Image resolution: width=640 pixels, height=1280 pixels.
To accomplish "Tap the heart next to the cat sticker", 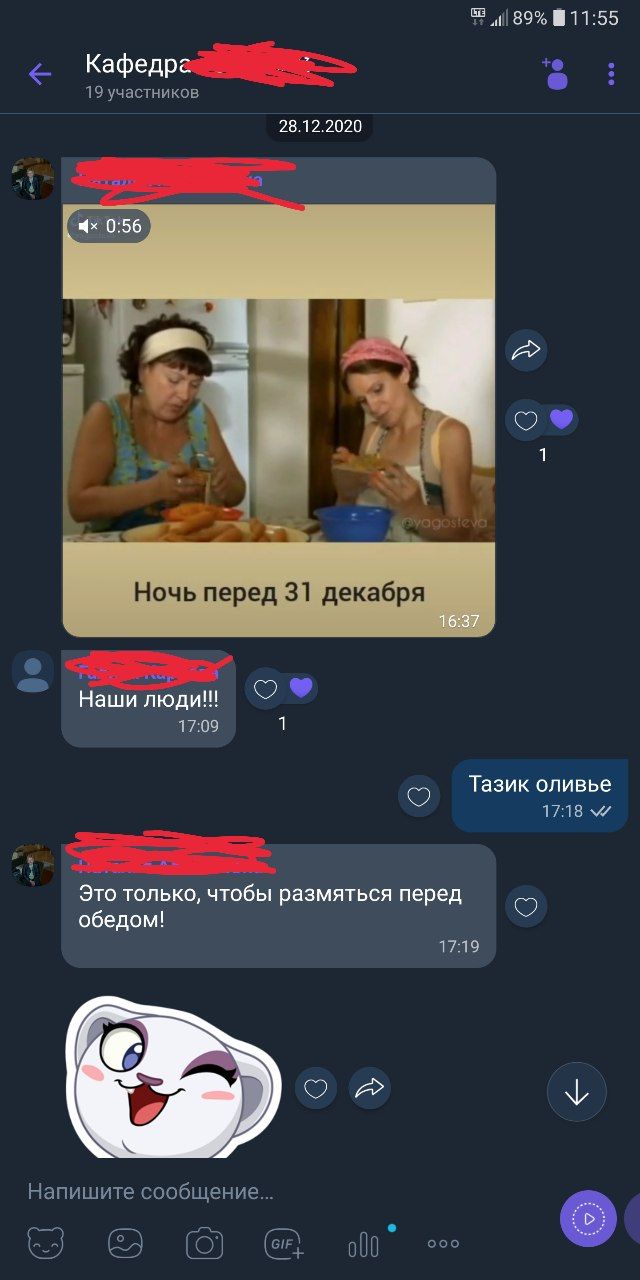I will coord(316,1088).
